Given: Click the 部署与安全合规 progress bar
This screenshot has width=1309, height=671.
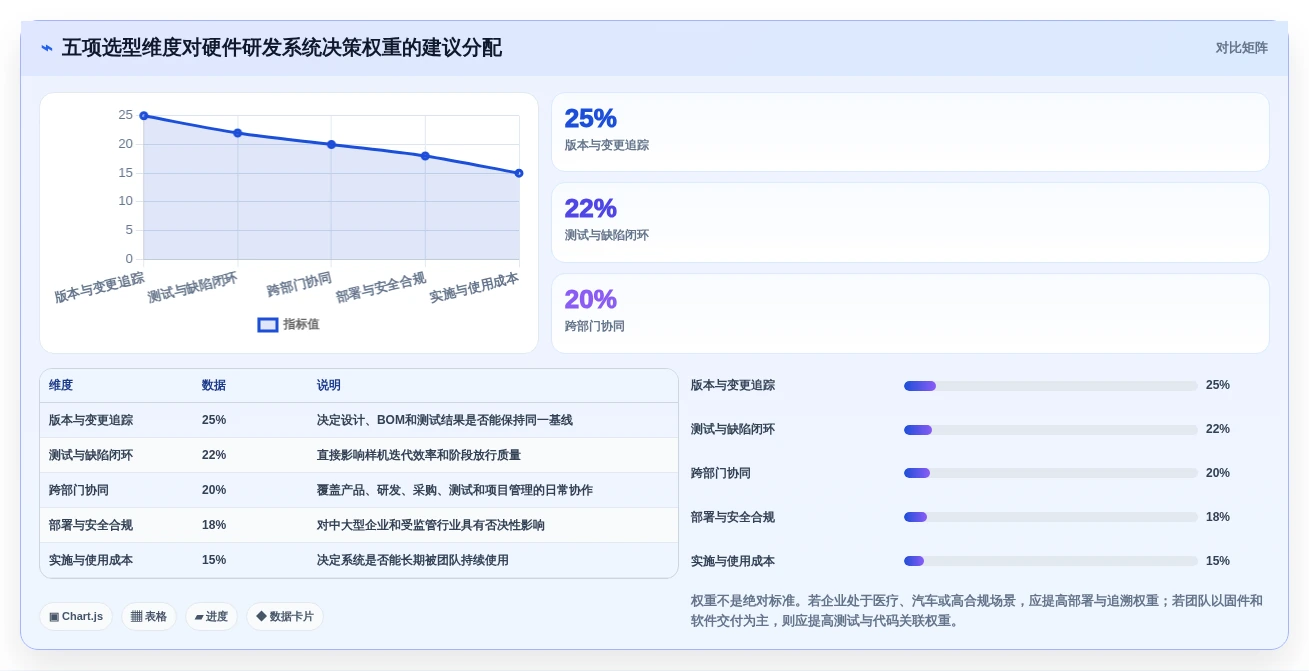Looking at the screenshot, I should point(1050,517).
